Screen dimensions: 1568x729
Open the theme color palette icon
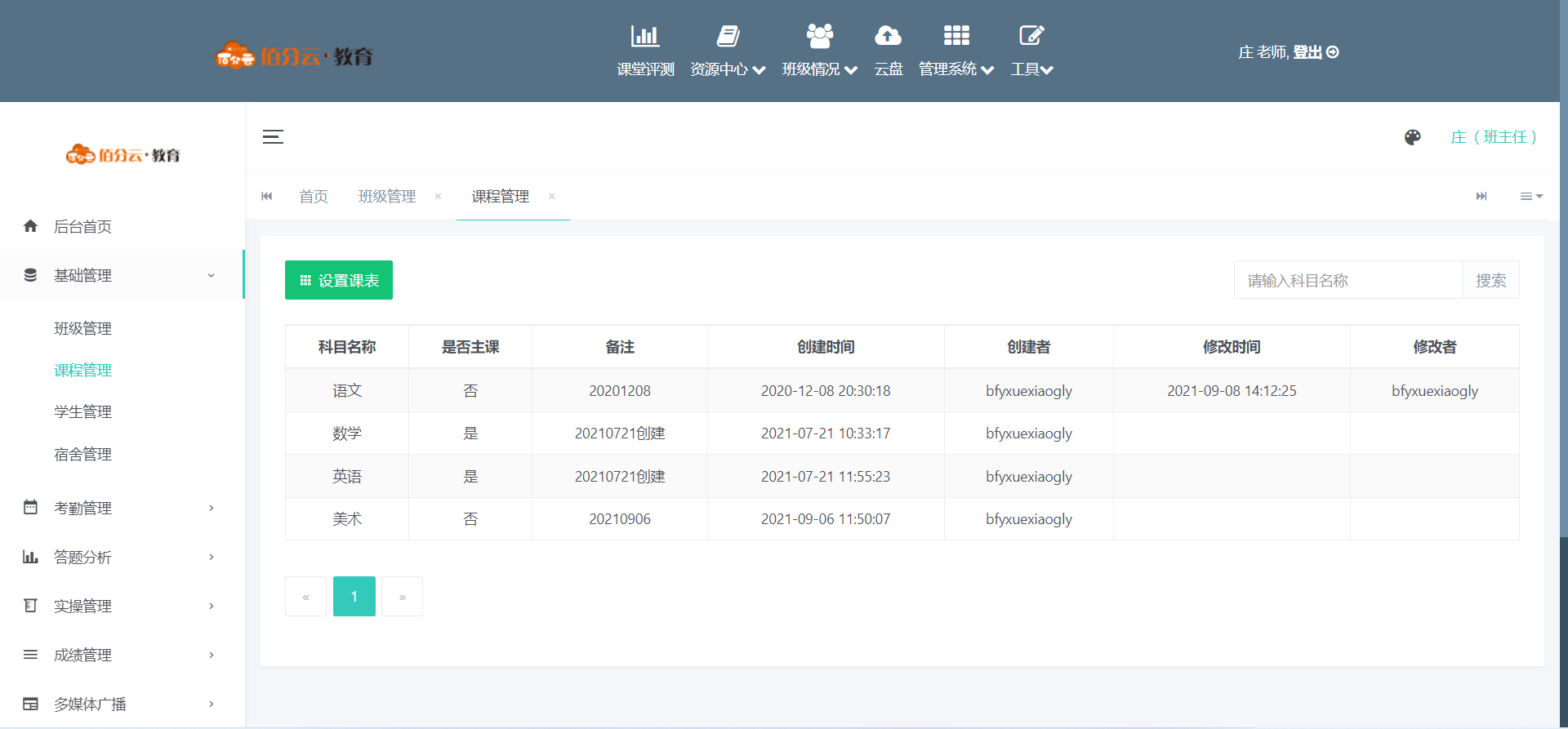(x=1413, y=137)
